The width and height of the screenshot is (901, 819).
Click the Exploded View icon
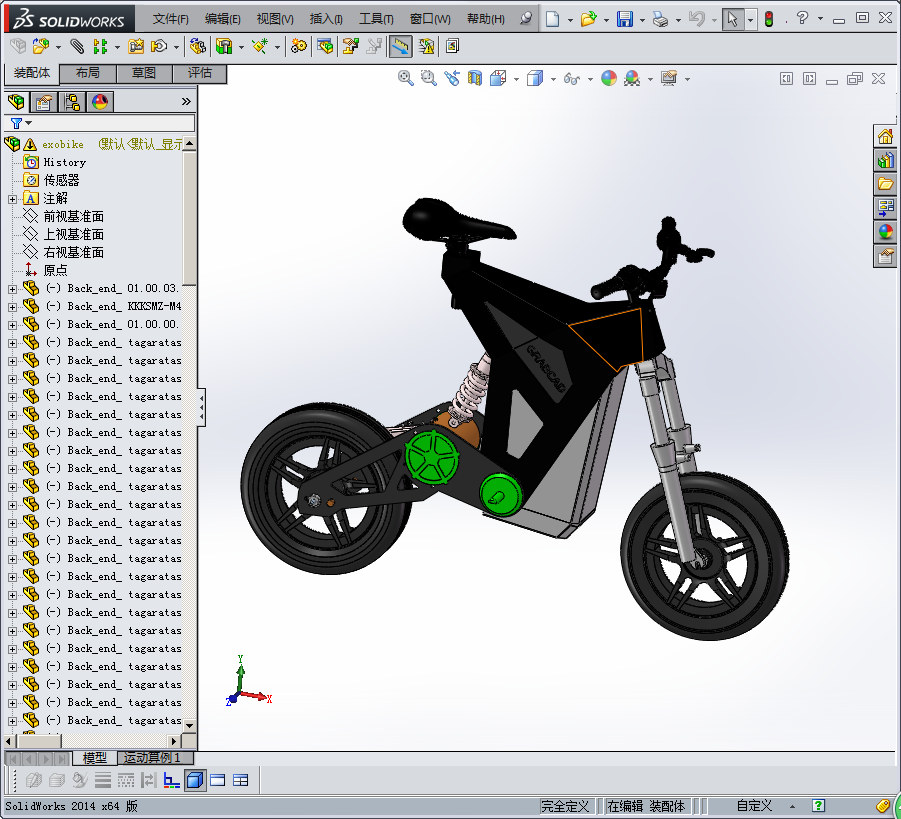(x=351, y=46)
